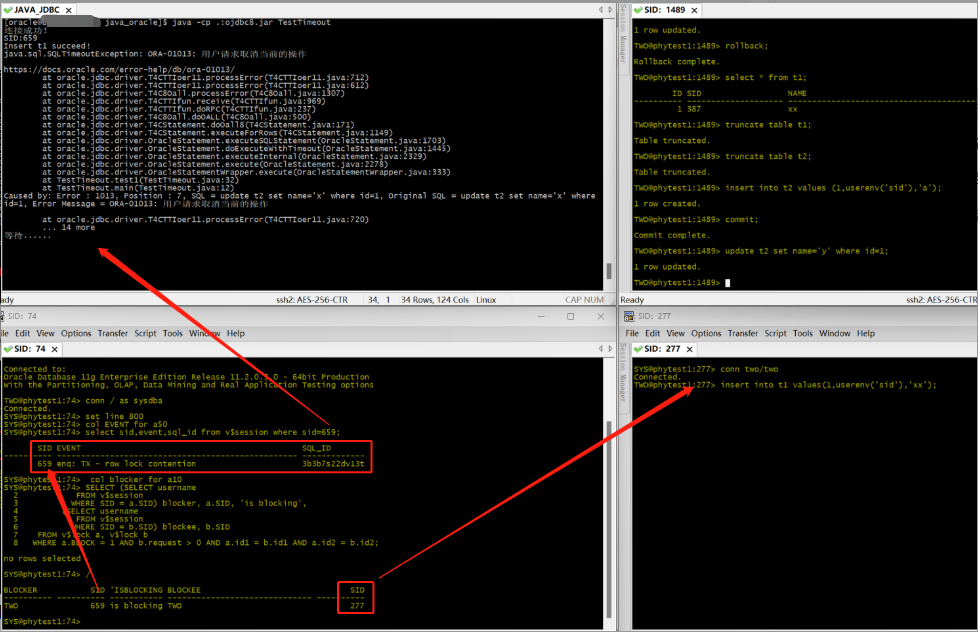Open Help menu in SID: 277 window
This screenshot has height=632, width=978.
click(866, 333)
